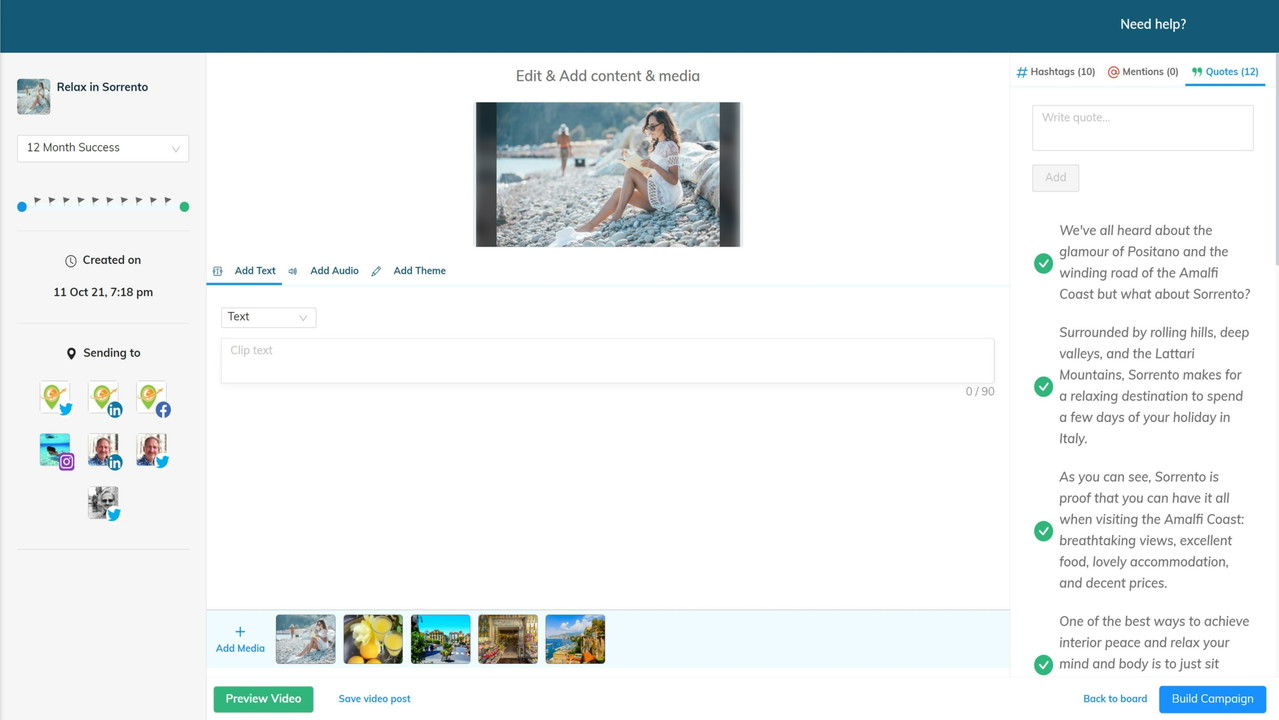Click the plus Add Media icon
Image resolution: width=1279 pixels, height=720 pixels.
point(240,632)
